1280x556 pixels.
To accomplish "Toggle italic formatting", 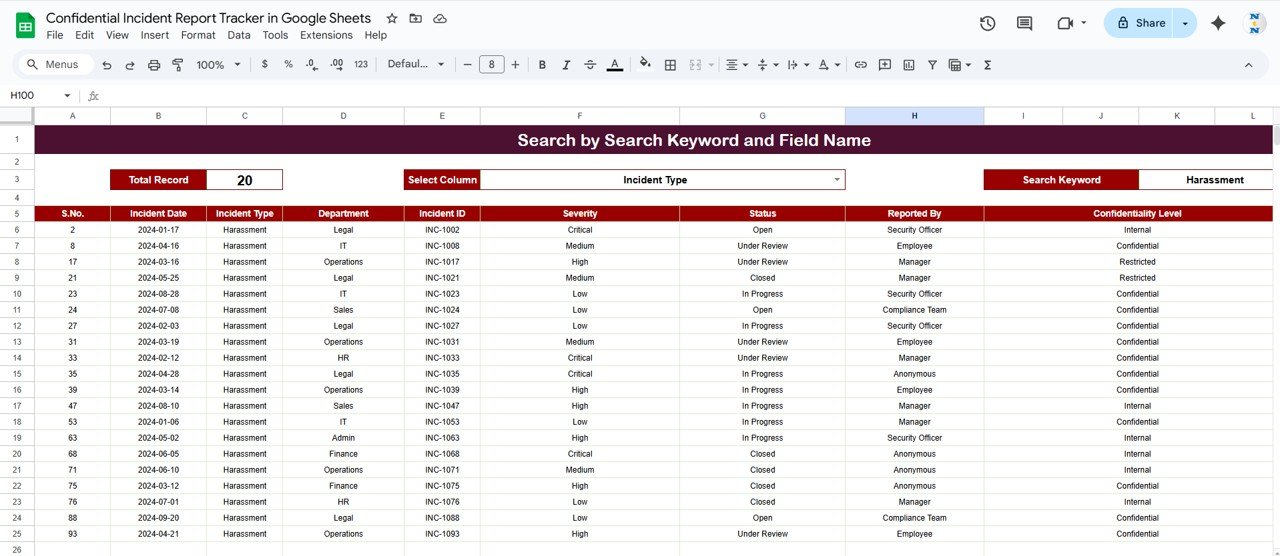I will (566, 65).
